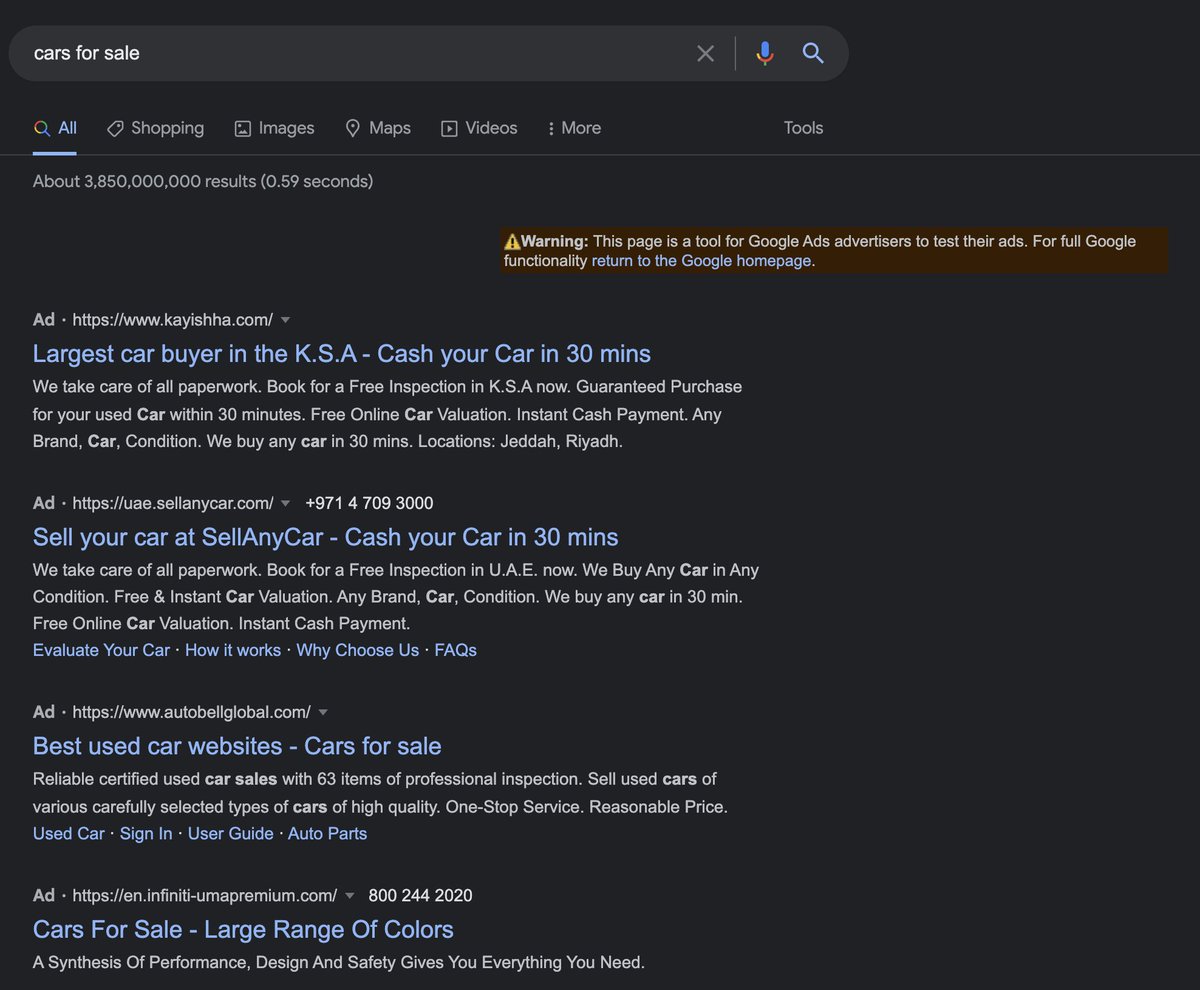
Task: Click the Images tab picture icon
Action: [x=243, y=128]
